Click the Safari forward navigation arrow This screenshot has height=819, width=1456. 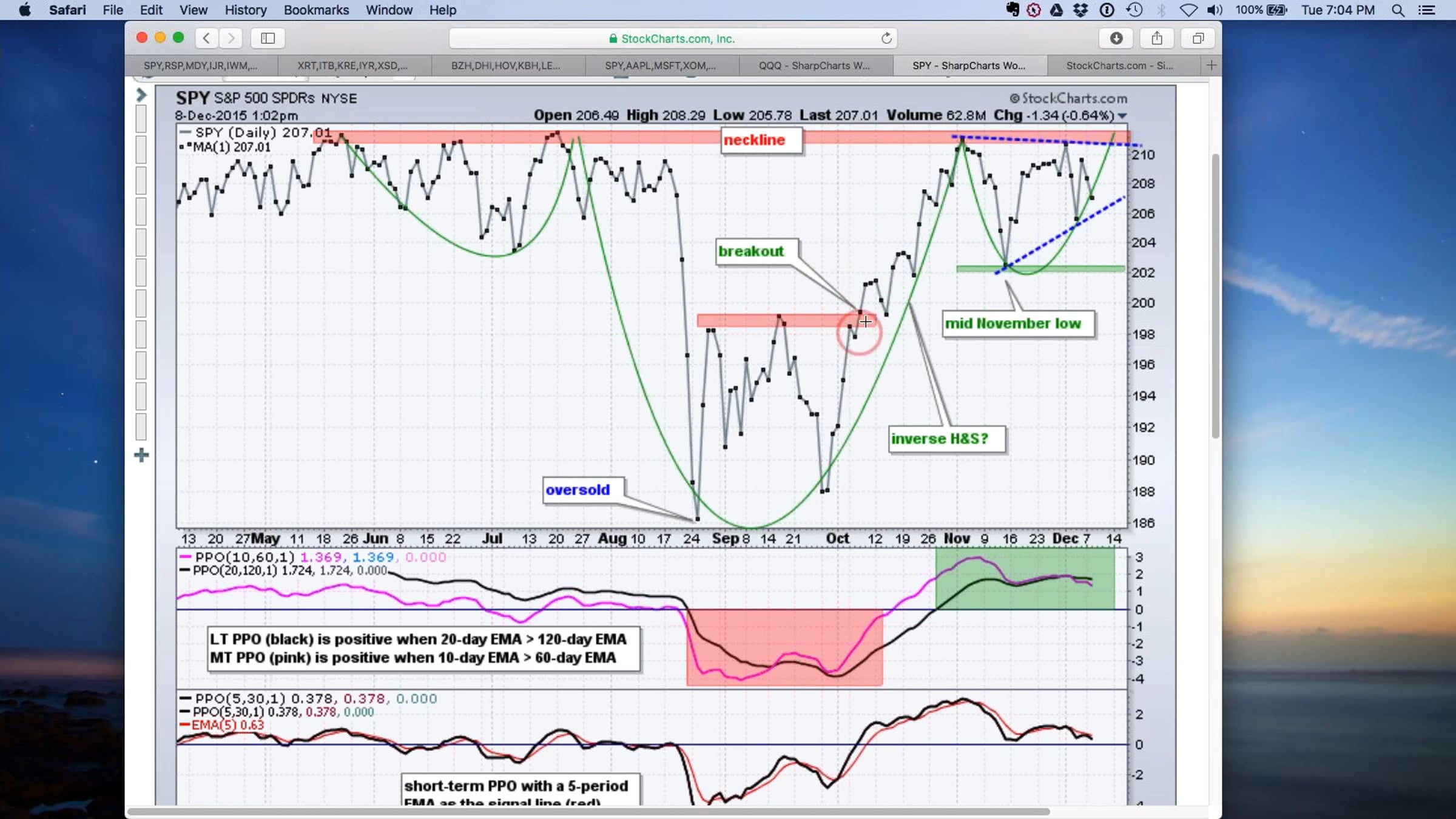pos(231,38)
